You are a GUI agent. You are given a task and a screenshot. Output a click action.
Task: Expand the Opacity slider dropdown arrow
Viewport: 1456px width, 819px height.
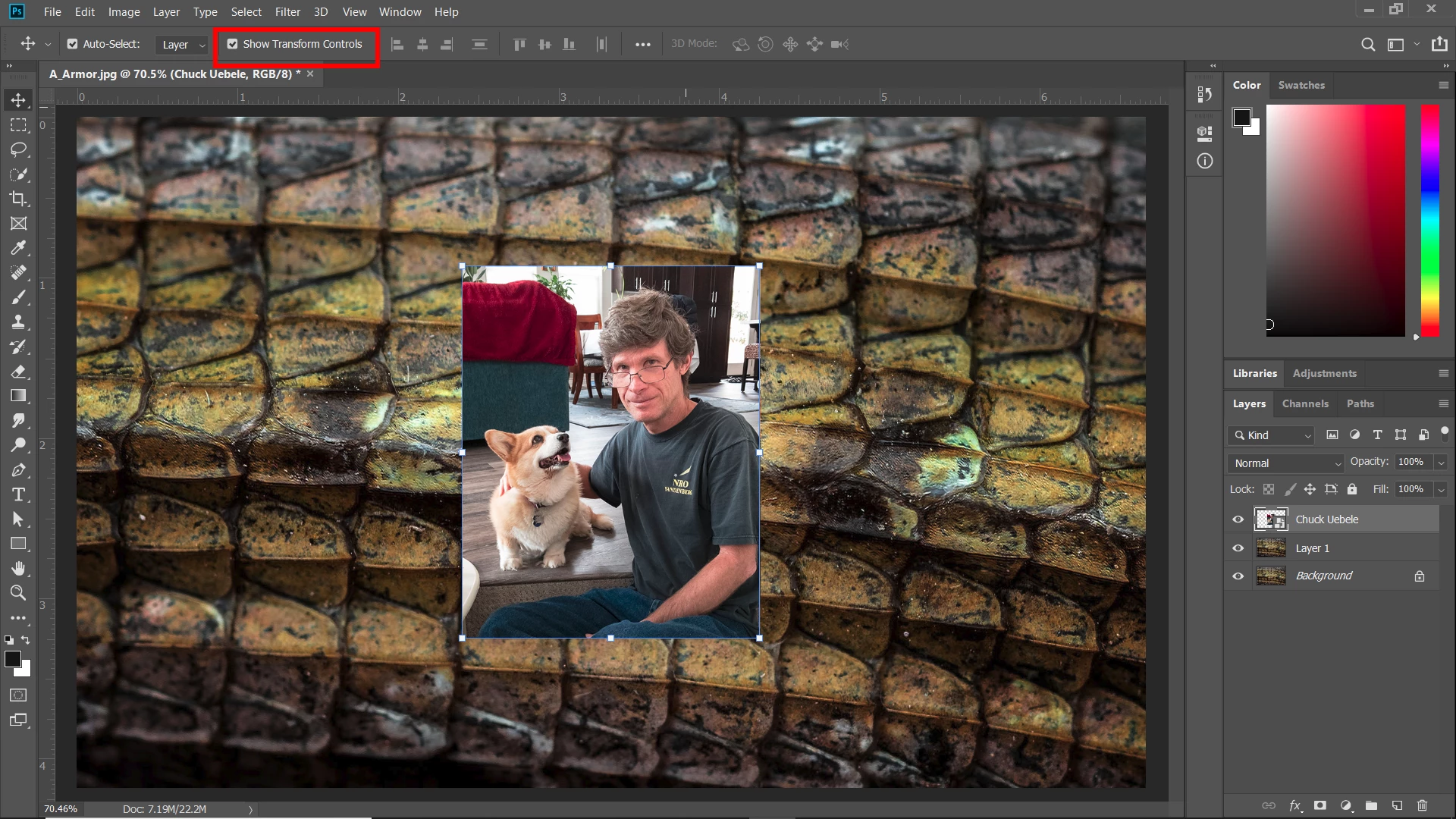coord(1441,463)
